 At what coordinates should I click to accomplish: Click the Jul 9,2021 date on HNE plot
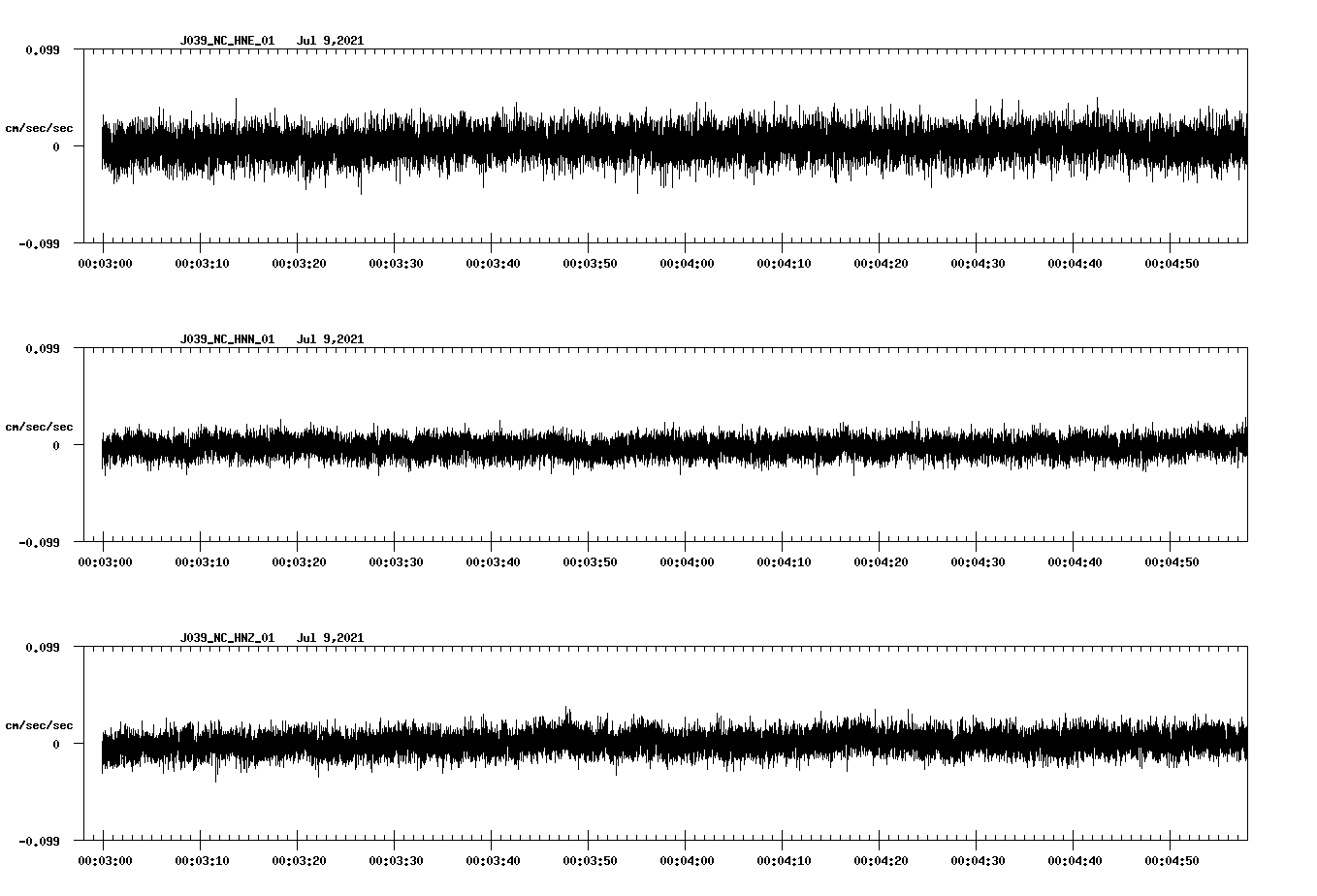330,41
